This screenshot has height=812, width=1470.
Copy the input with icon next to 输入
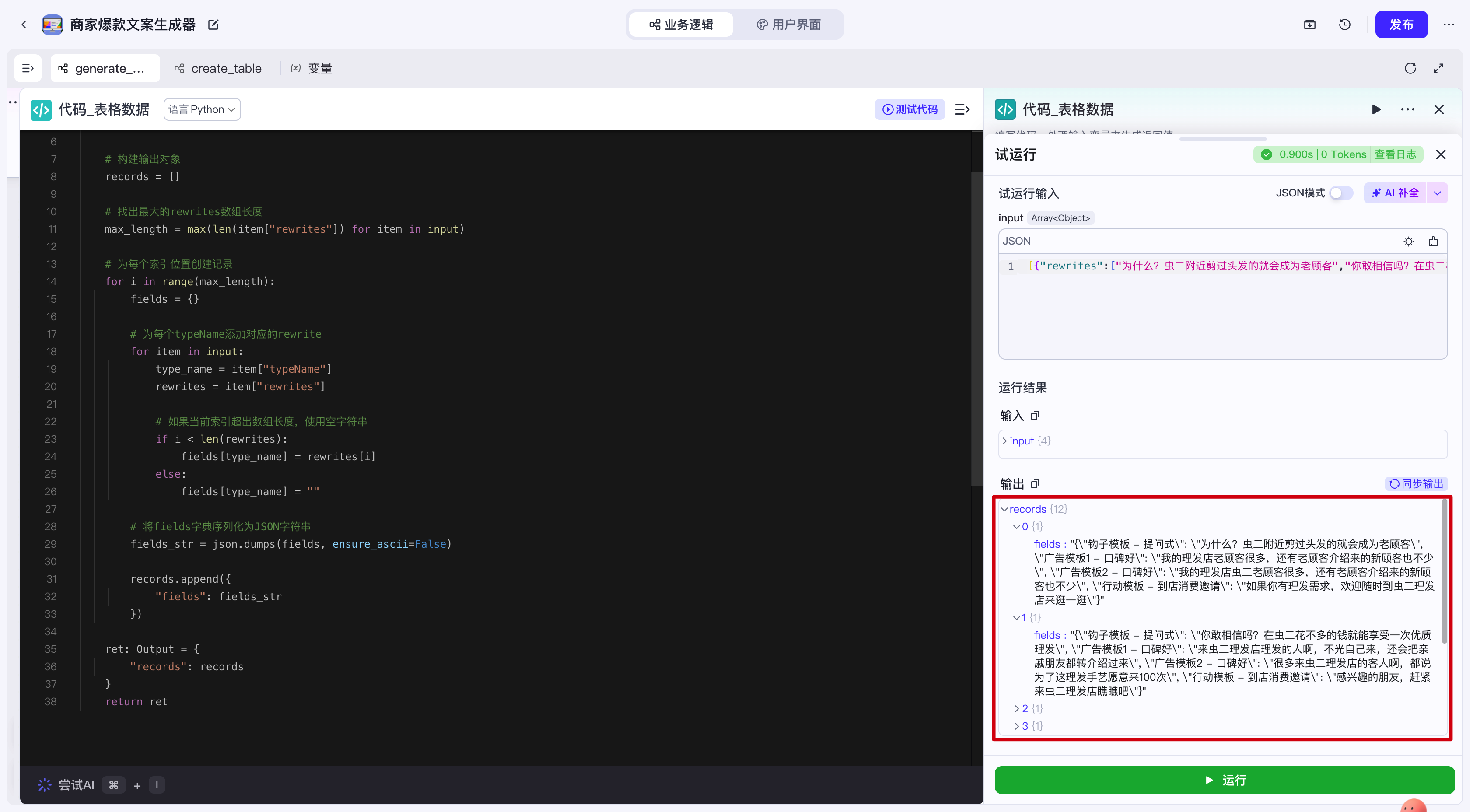click(1035, 416)
